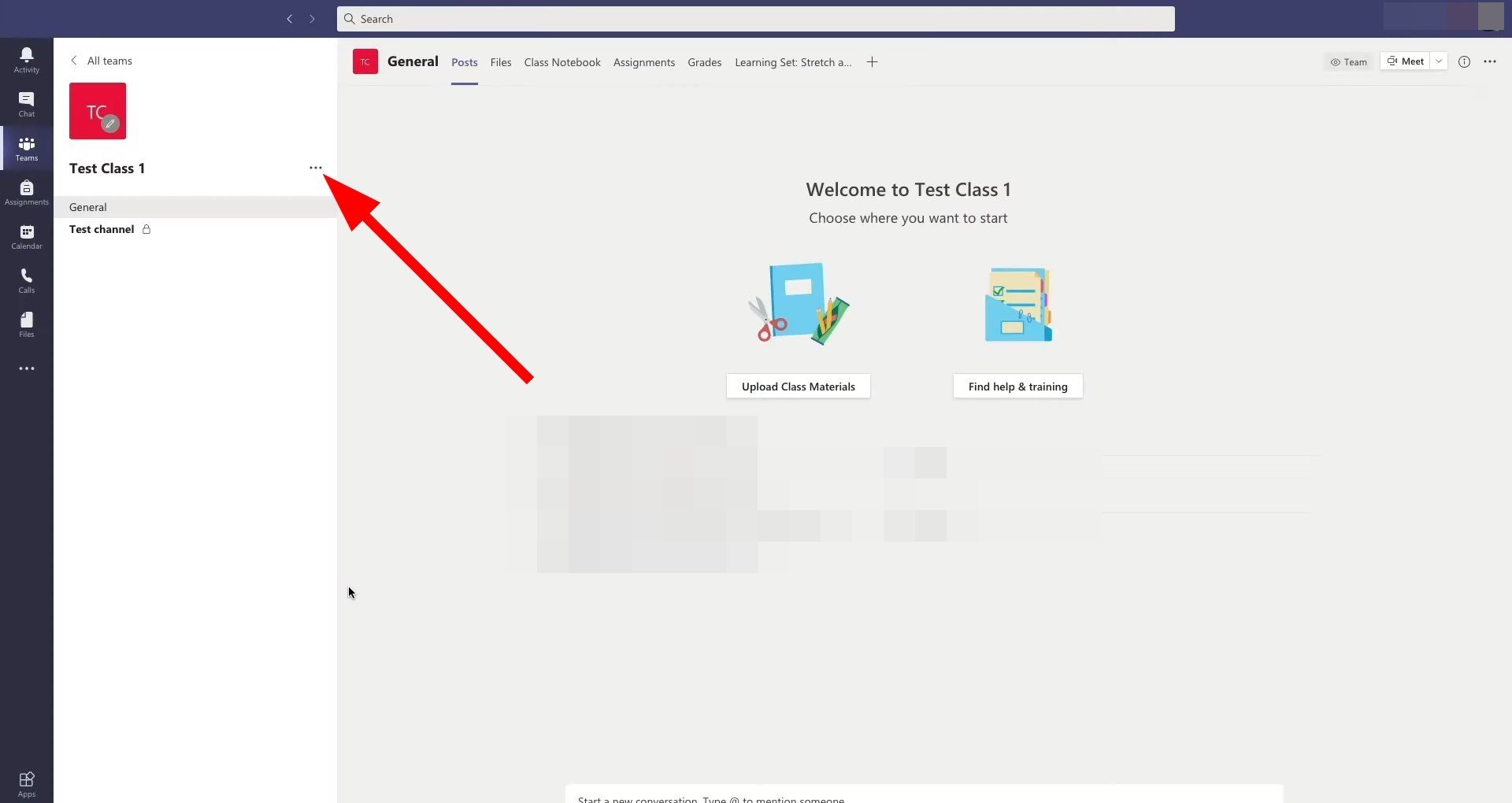Open the Class Notebook tab
This screenshot has height=803, width=1512.
[562, 62]
